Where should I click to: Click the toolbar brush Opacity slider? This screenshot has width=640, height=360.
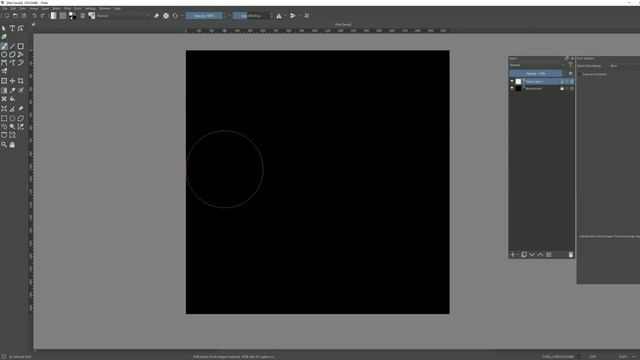(204, 16)
